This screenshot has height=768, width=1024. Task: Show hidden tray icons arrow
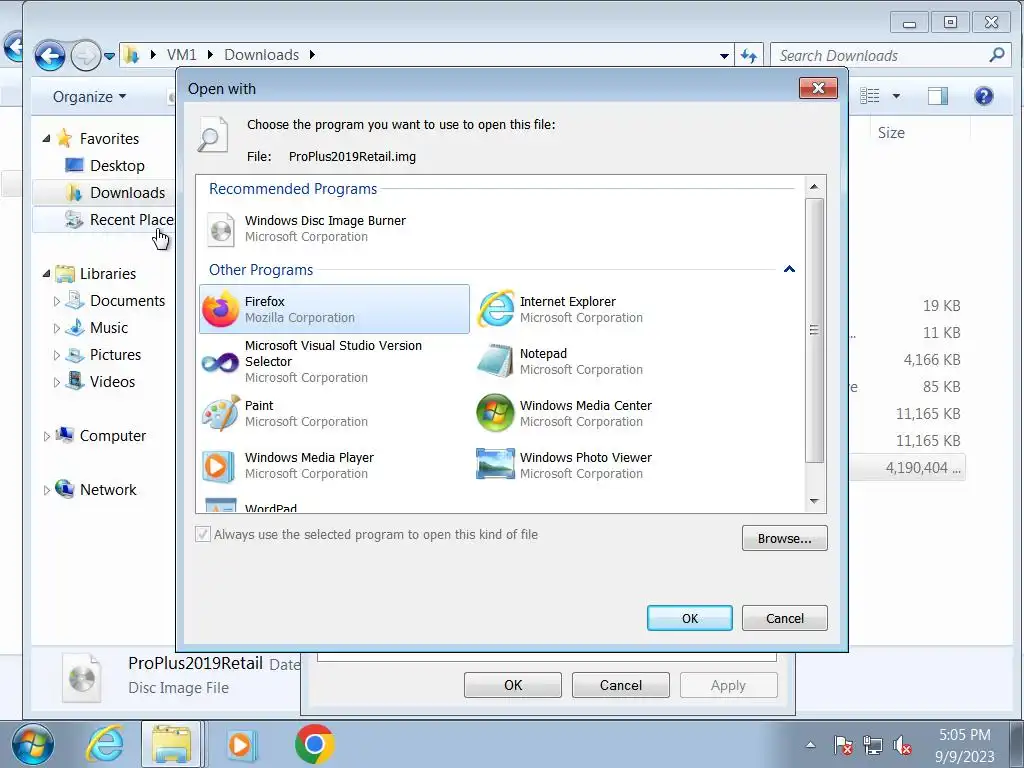tap(810, 745)
